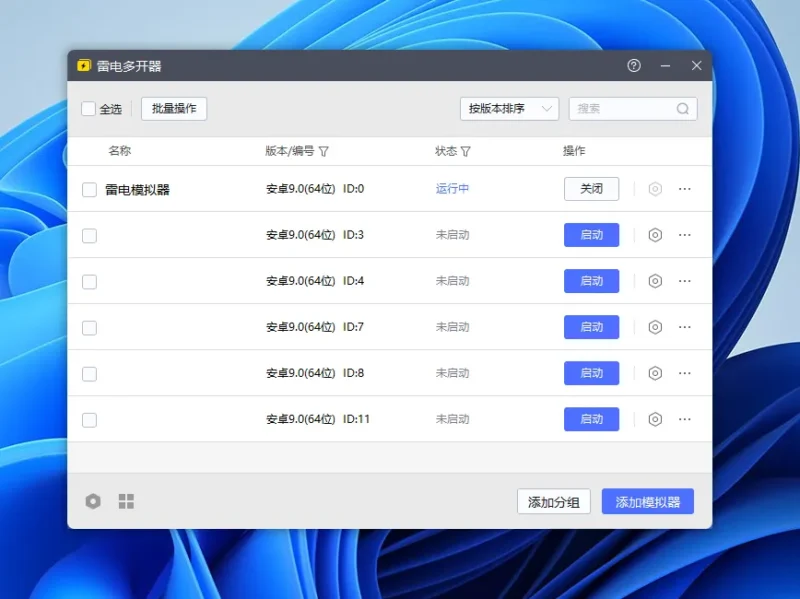Start the ID:3 emulator with 启动
The height and width of the screenshot is (599, 800).
pyautogui.click(x=591, y=235)
